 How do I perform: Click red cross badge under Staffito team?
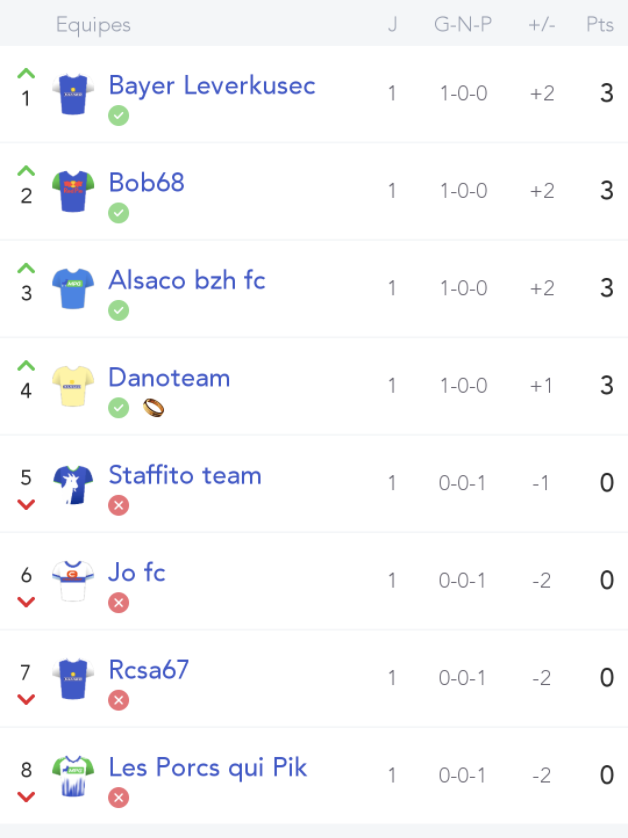point(119,505)
